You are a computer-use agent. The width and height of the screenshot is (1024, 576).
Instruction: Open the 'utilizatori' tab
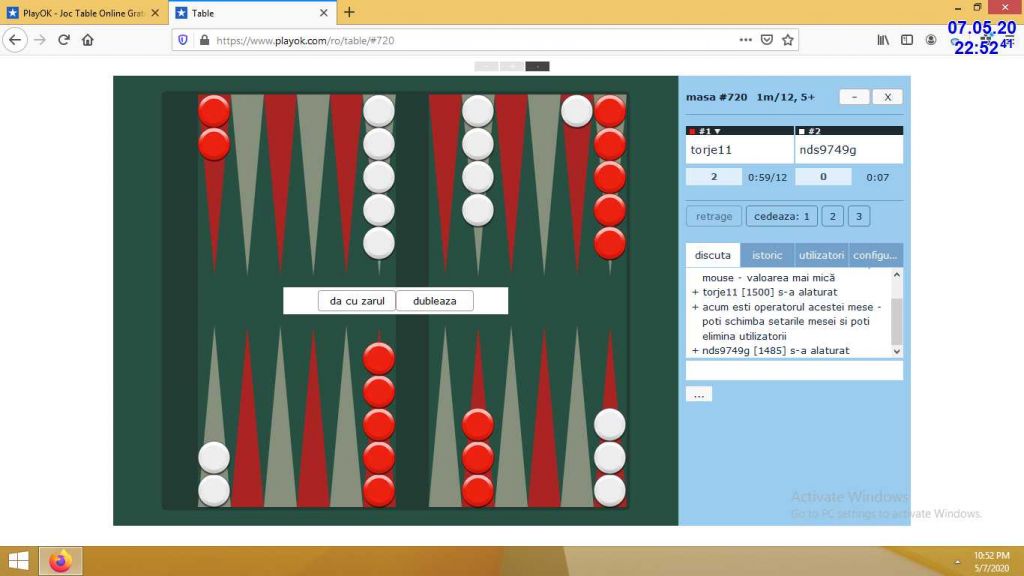tap(821, 255)
